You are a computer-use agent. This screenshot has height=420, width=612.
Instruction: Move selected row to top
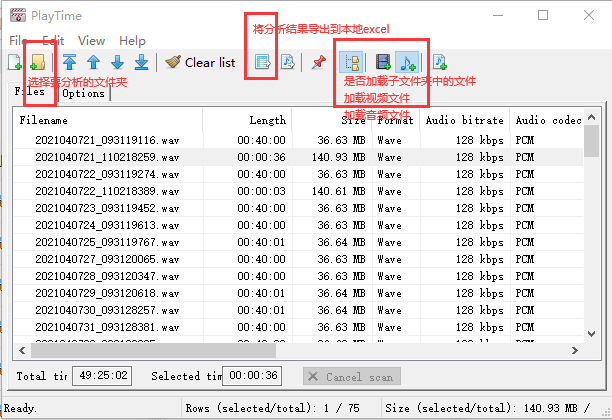coord(69,62)
